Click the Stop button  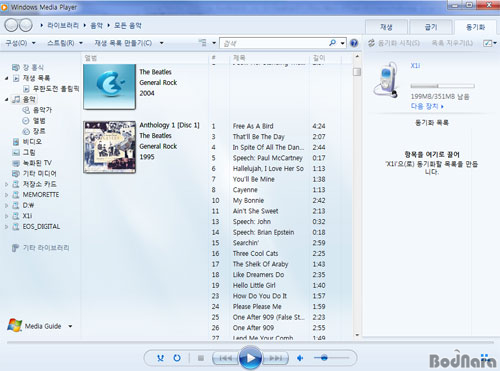(x=201, y=358)
